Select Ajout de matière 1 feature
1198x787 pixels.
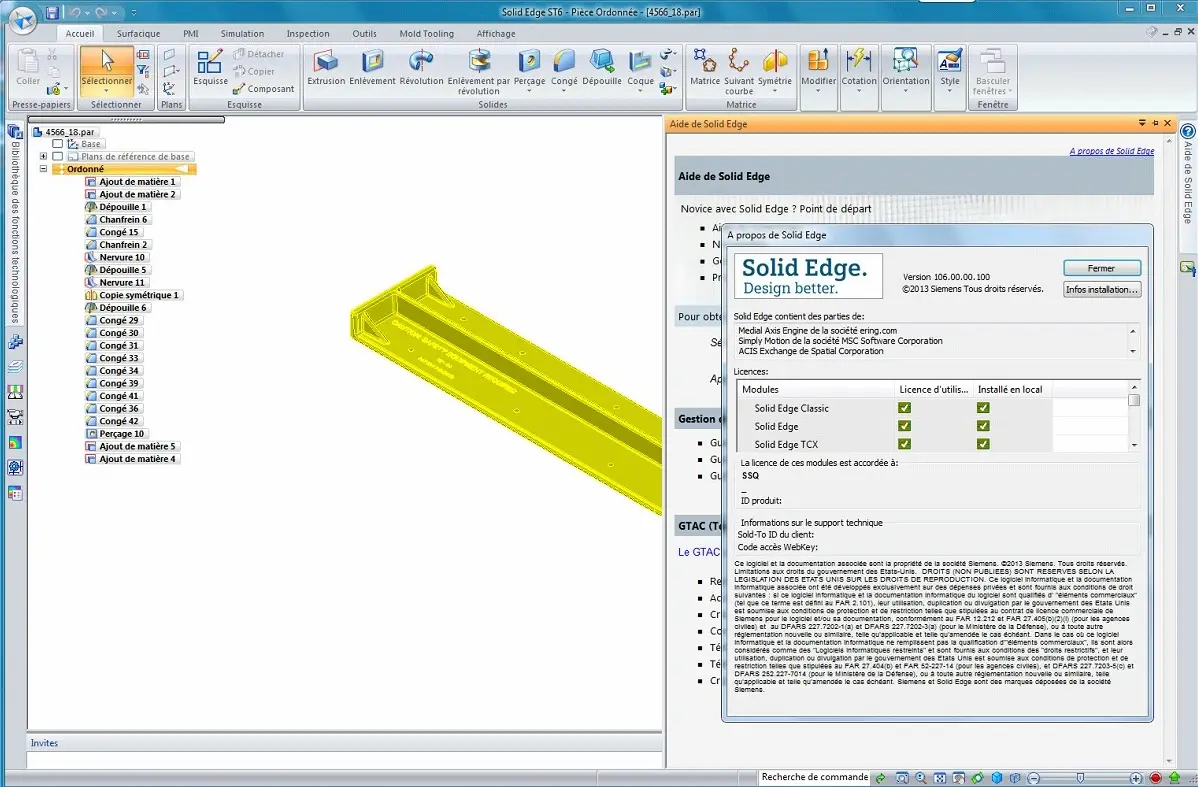[132, 182]
